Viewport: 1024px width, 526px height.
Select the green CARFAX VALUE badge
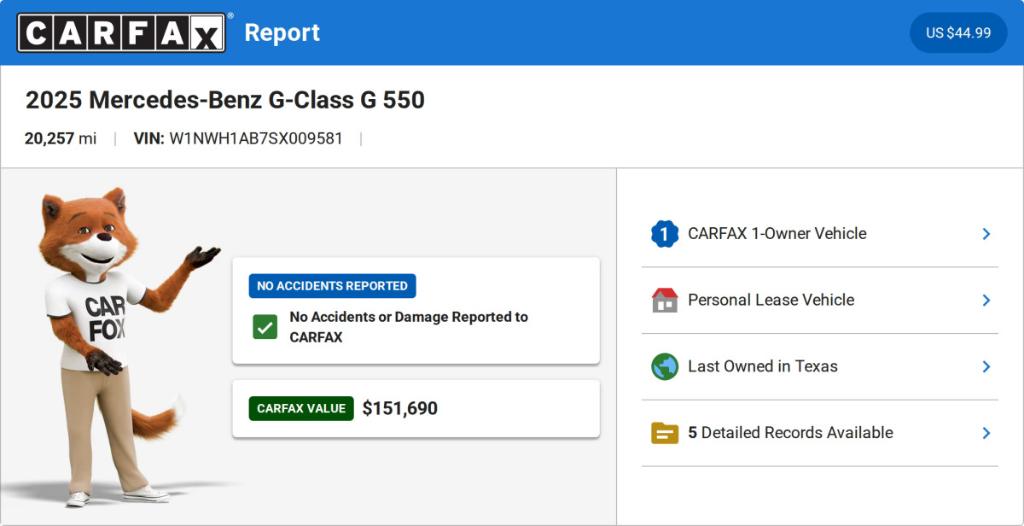point(301,408)
